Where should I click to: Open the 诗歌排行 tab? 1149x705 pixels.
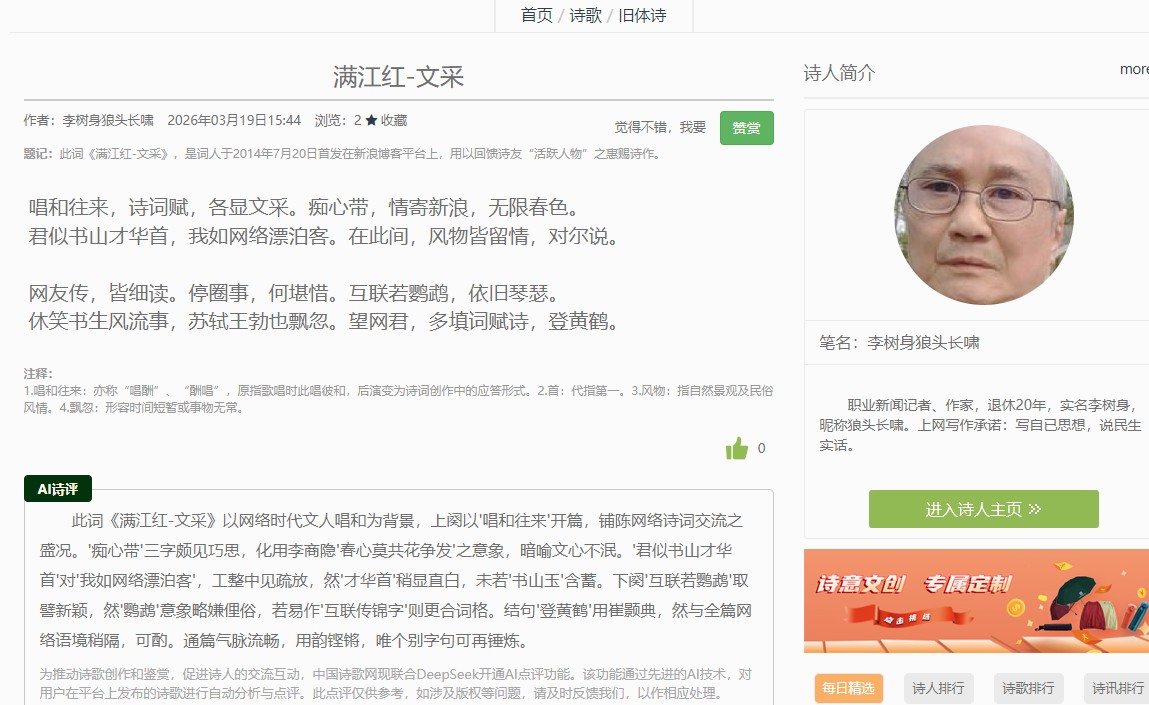[1028, 688]
